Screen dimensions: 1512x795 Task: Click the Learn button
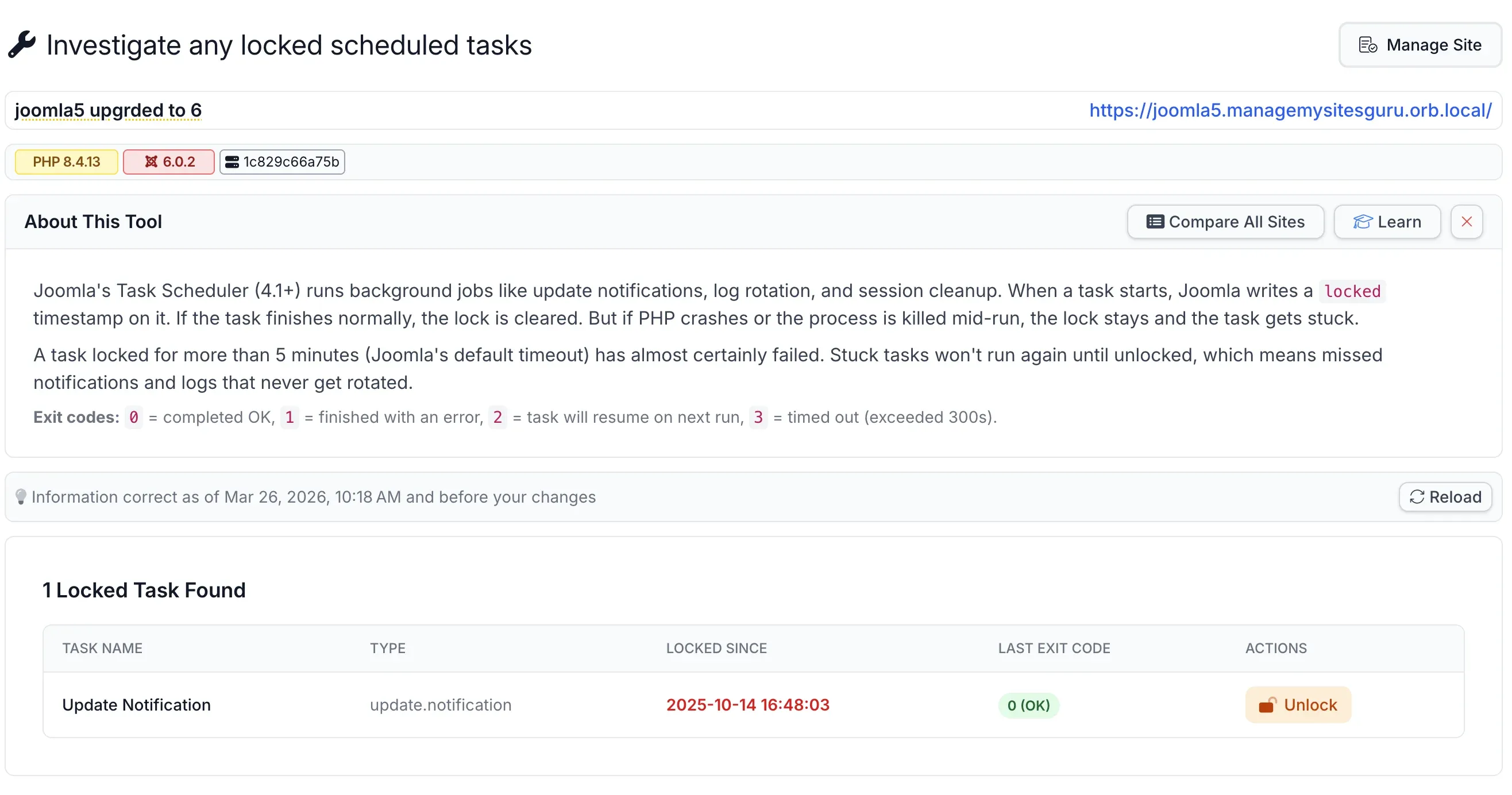tap(1387, 222)
